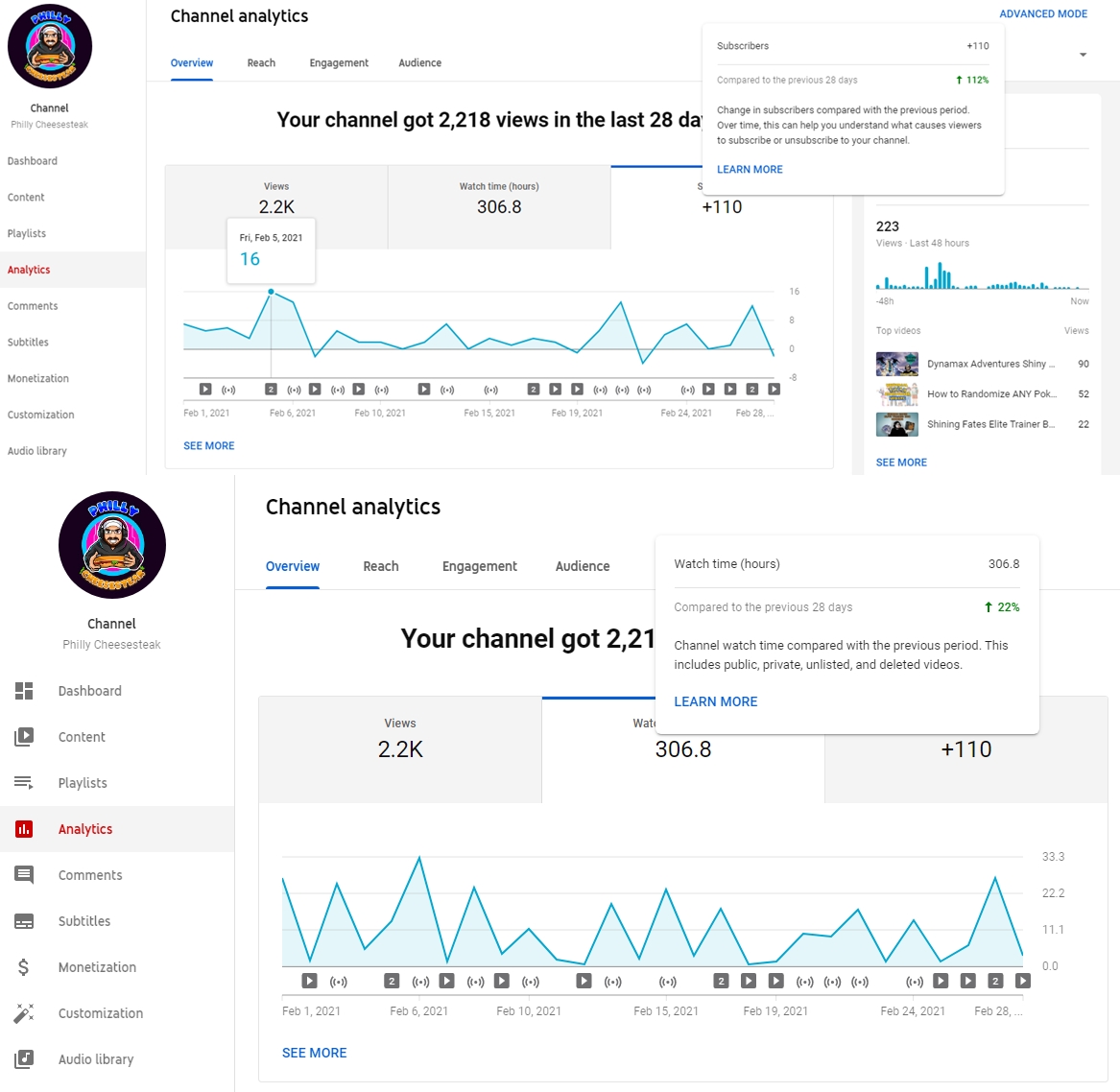
Task: Click the red Analytics bar-chart icon
Action: [24, 828]
